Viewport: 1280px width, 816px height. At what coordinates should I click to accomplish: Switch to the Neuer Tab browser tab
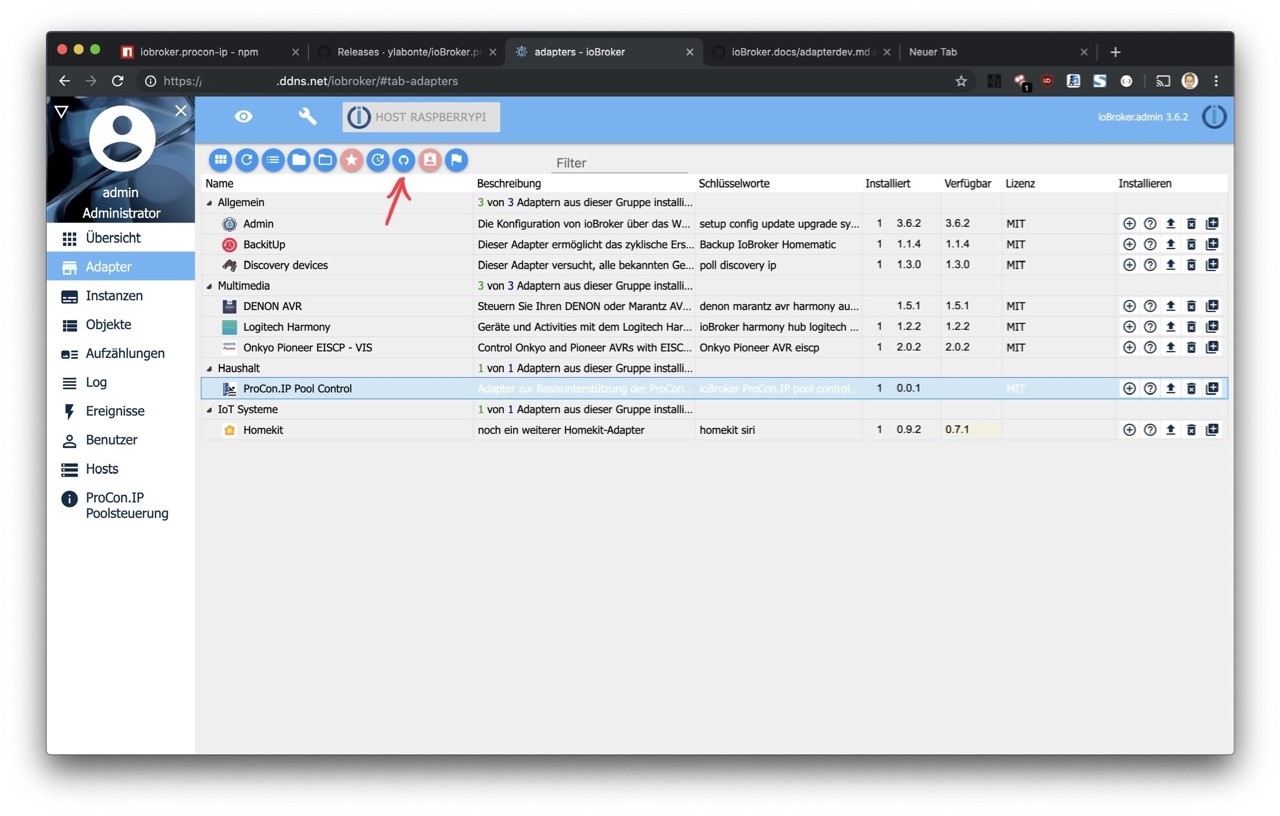996,52
